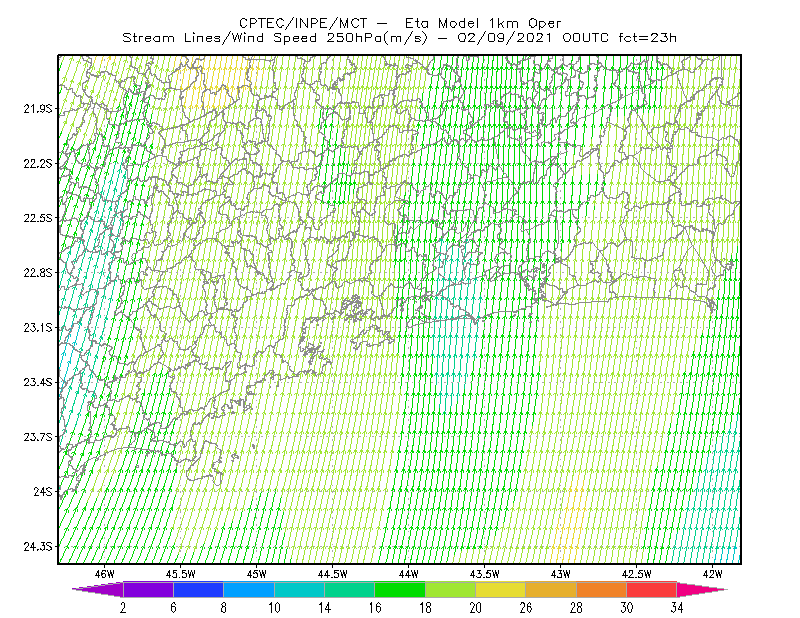This screenshot has height=618, width=800.
Task: Click the legend value 2
Action: [x=123, y=608]
